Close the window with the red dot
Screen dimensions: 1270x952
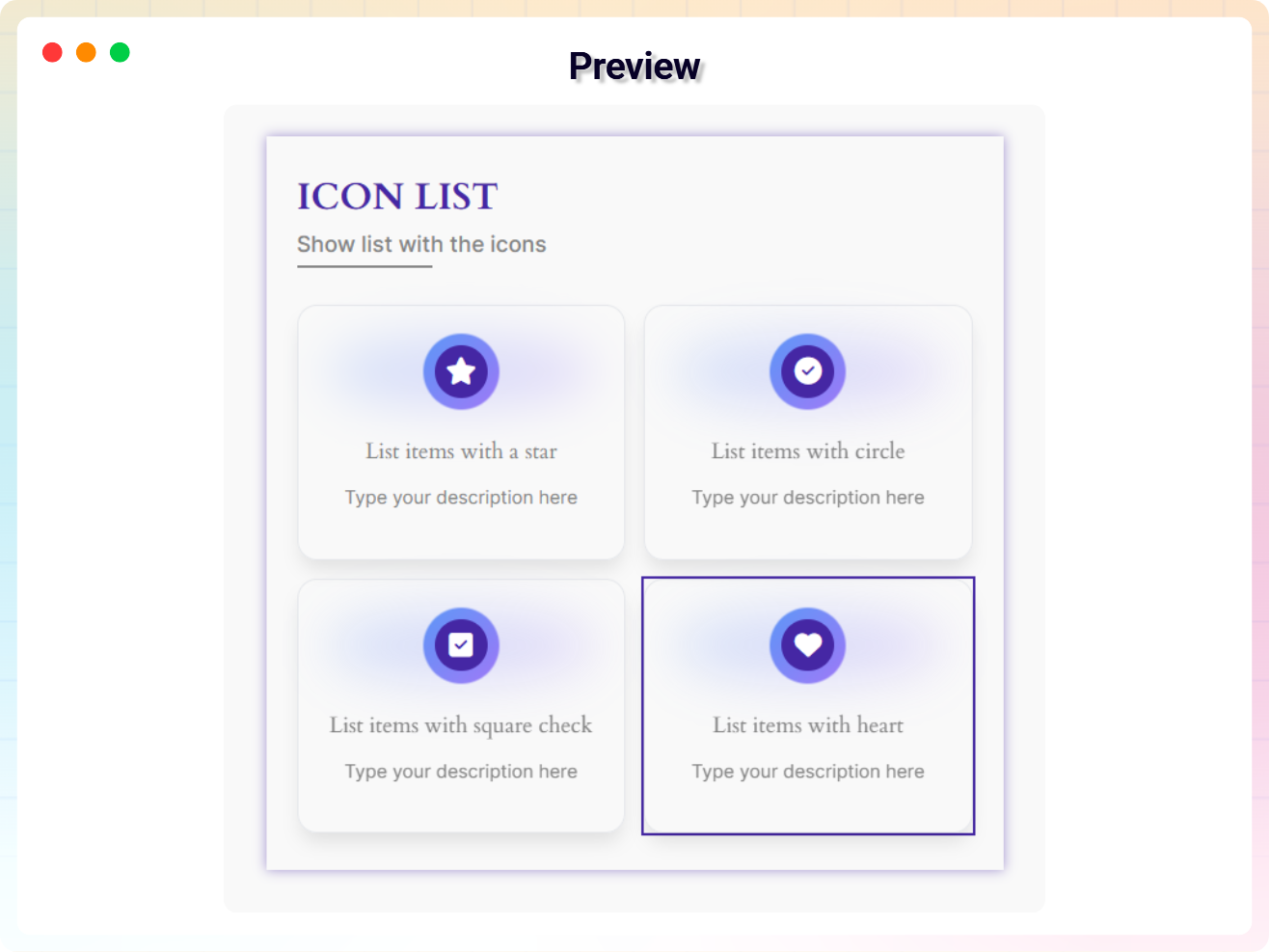(53, 52)
